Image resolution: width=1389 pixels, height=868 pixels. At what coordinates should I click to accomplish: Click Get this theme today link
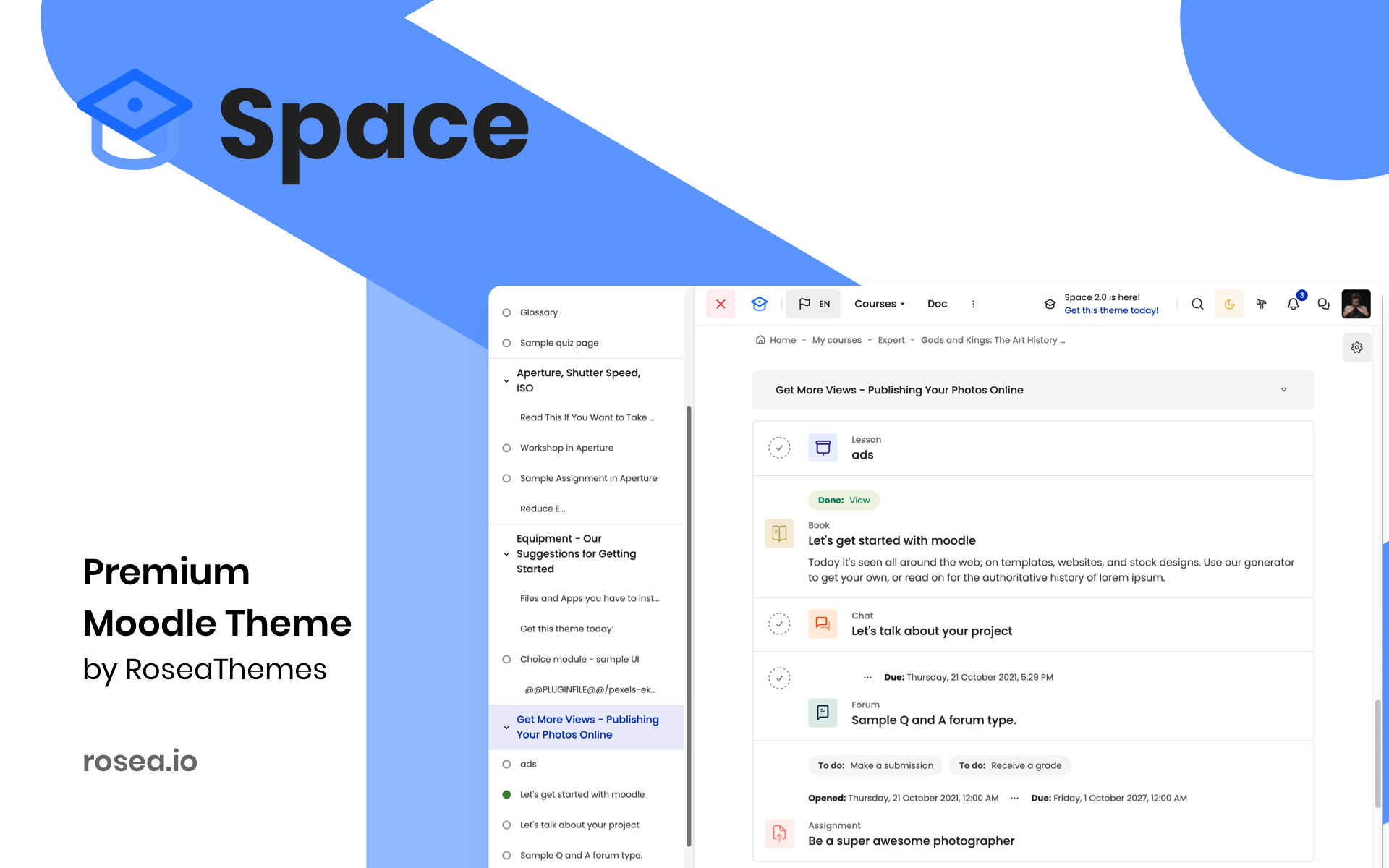click(x=1110, y=310)
